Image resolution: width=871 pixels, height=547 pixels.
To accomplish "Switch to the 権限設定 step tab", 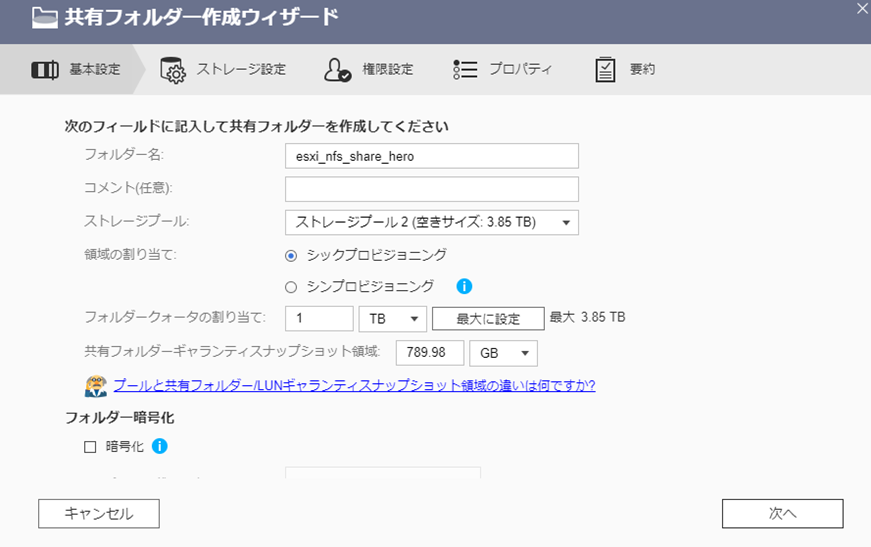I will [386, 70].
